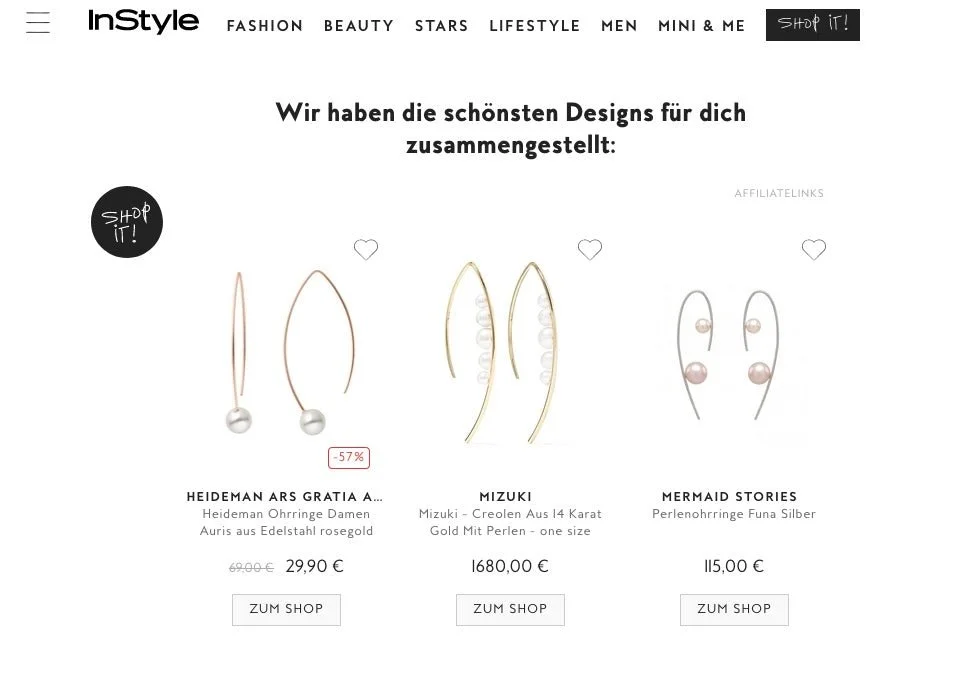Open the Mizuki gold pearl earrings image
The width and height of the screenshot is (977, 685).
(510, 353)
